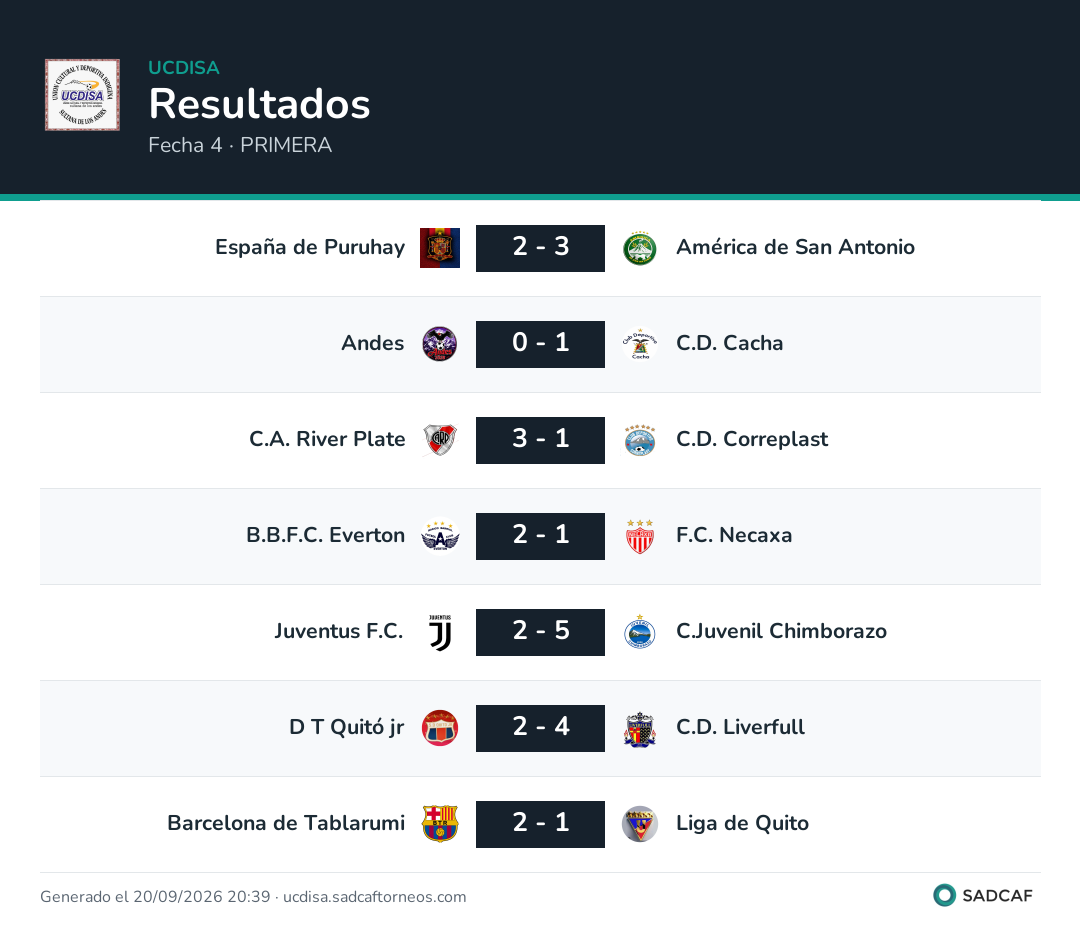Select the C.D. Correplast badge
The height and width of the screenshot is (948, 1080).
click(640, 440)
